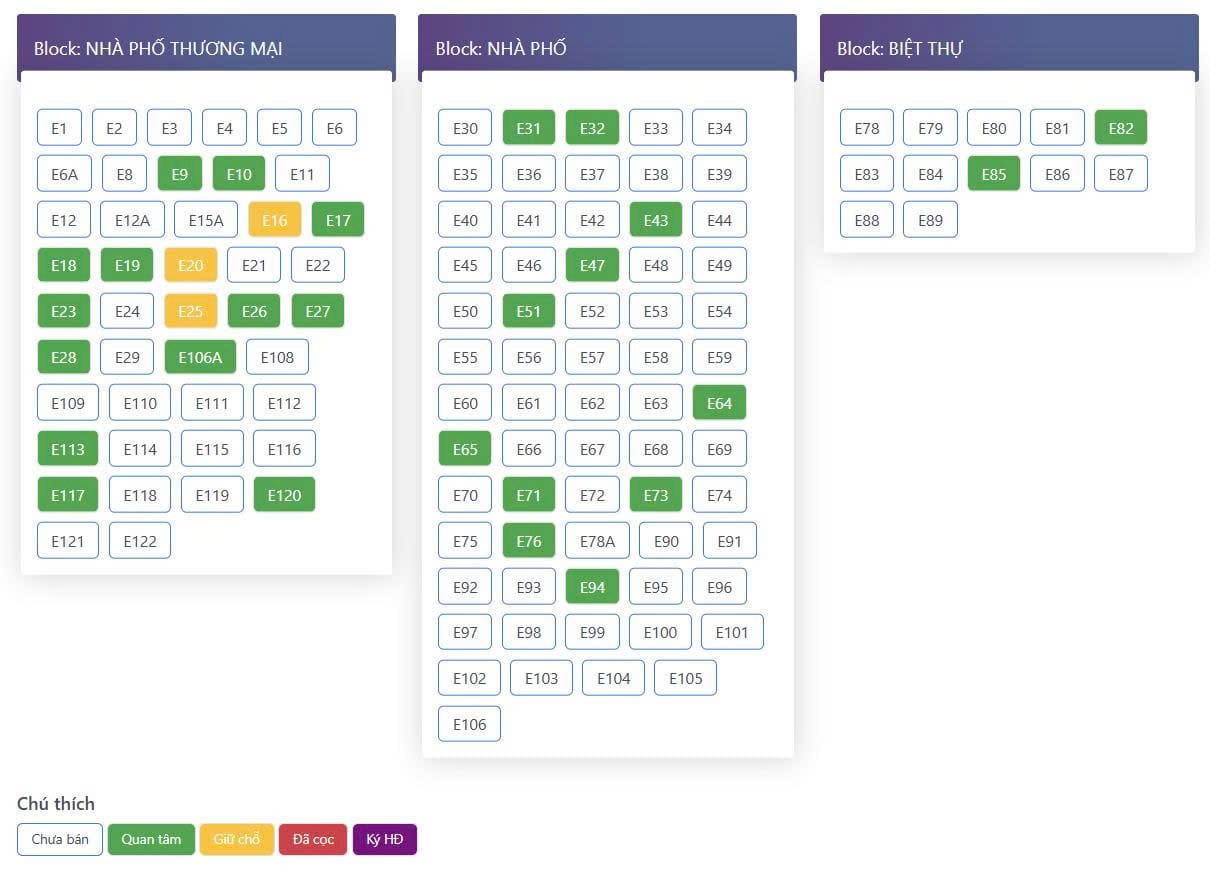Viewport: 1210px width, 872px height.
Task: Choose villa unit E85
Action: (993, 174)
